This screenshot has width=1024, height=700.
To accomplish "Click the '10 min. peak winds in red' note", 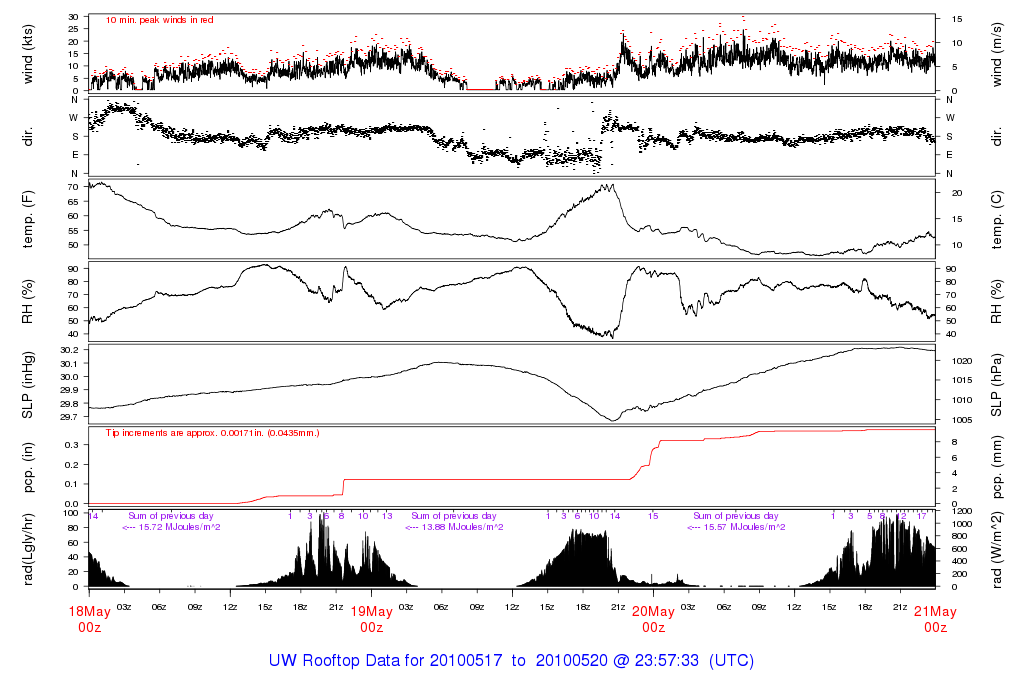I will click(x=159, y=20).
